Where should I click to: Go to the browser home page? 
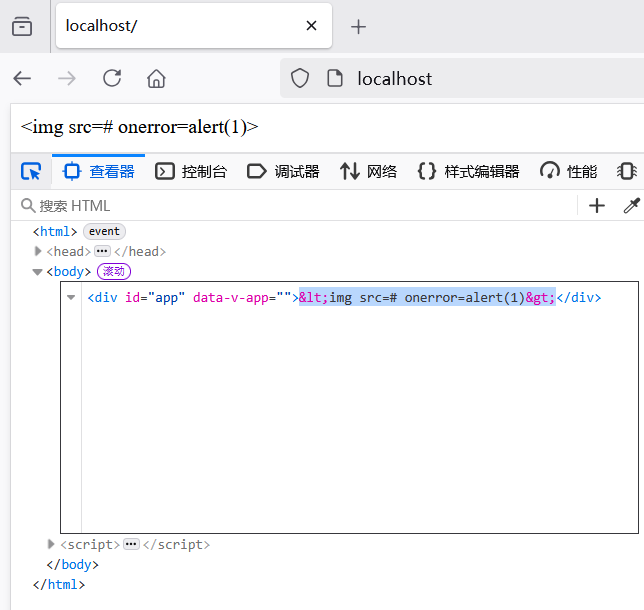[x=156, y=78]
